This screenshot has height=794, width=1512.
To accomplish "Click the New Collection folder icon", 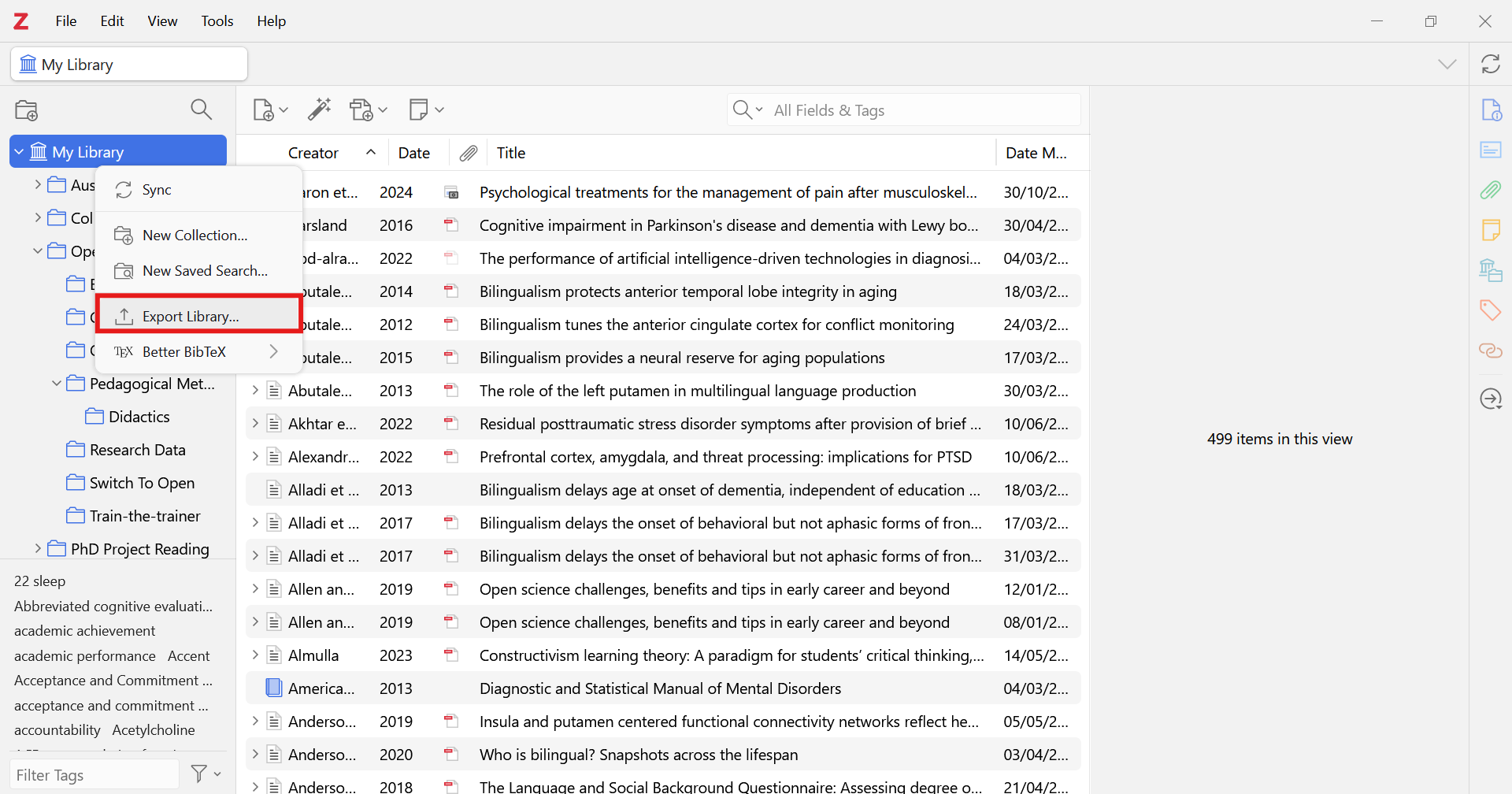I will tap(27, 110).
